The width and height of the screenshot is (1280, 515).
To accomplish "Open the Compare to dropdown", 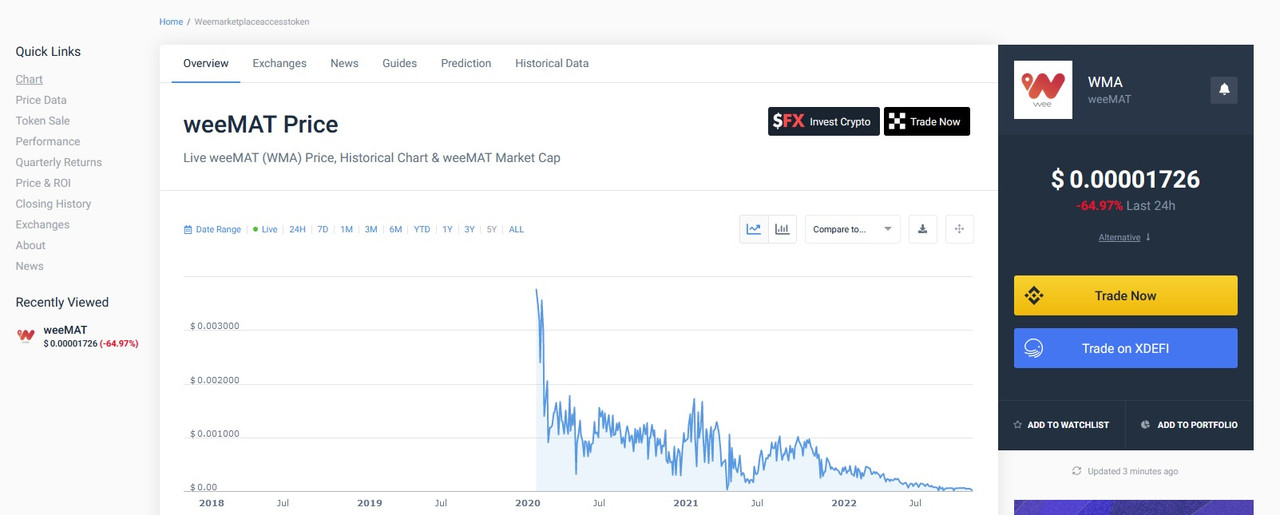I will coord(852,229).
